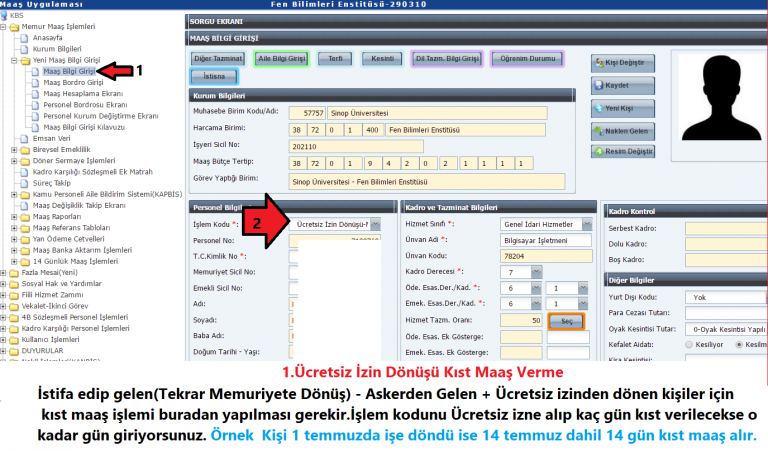Click folder icon of Fiili Hizmet Zammı
The height and width of the screenshot is (451, 768).
click(14, 295)
